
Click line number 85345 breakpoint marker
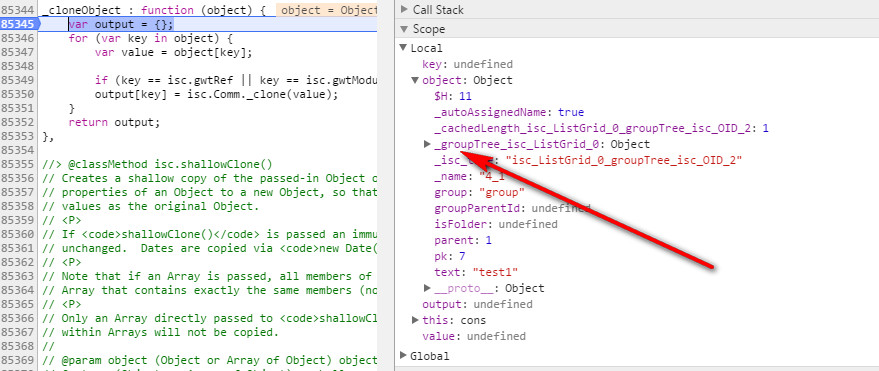19,24
